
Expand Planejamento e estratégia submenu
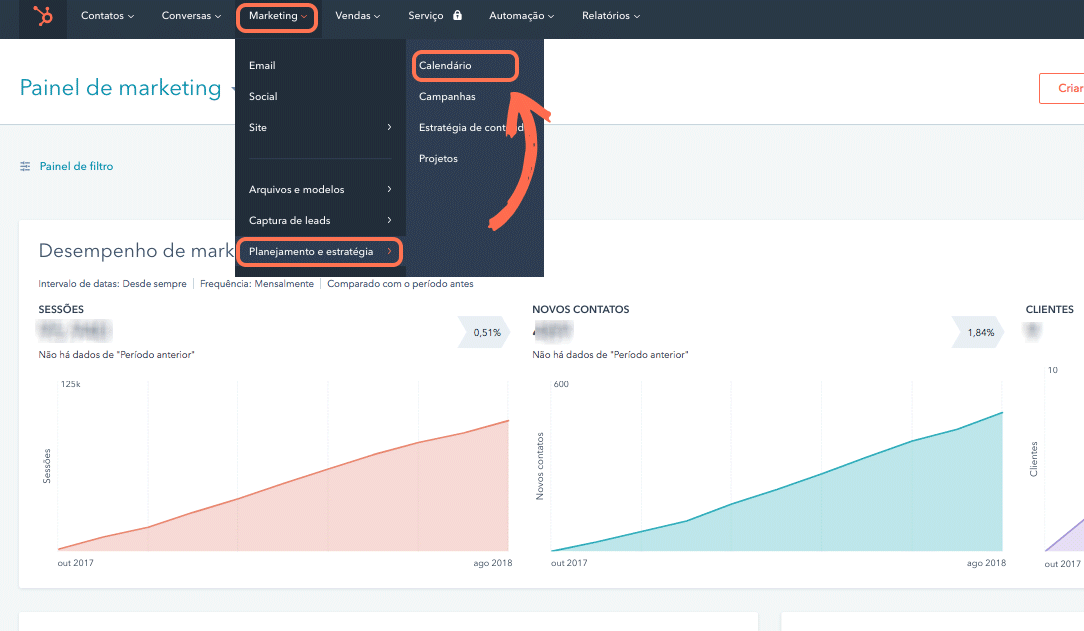point(320,252)
